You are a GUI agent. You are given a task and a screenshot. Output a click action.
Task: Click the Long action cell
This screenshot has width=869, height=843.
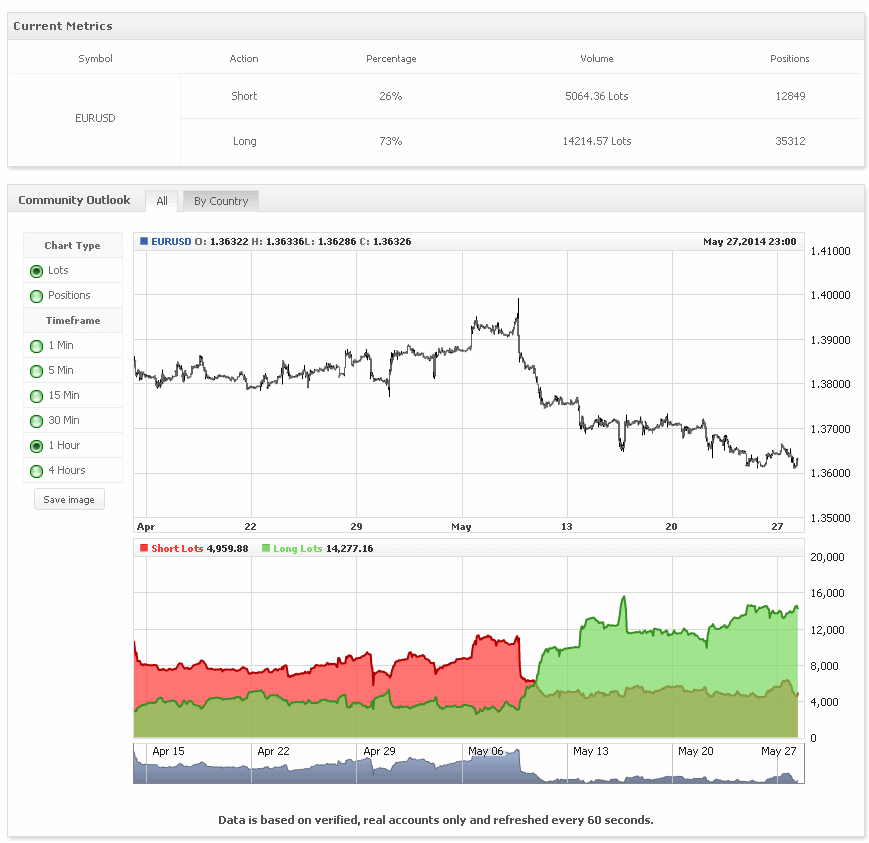tap(244, 141)
